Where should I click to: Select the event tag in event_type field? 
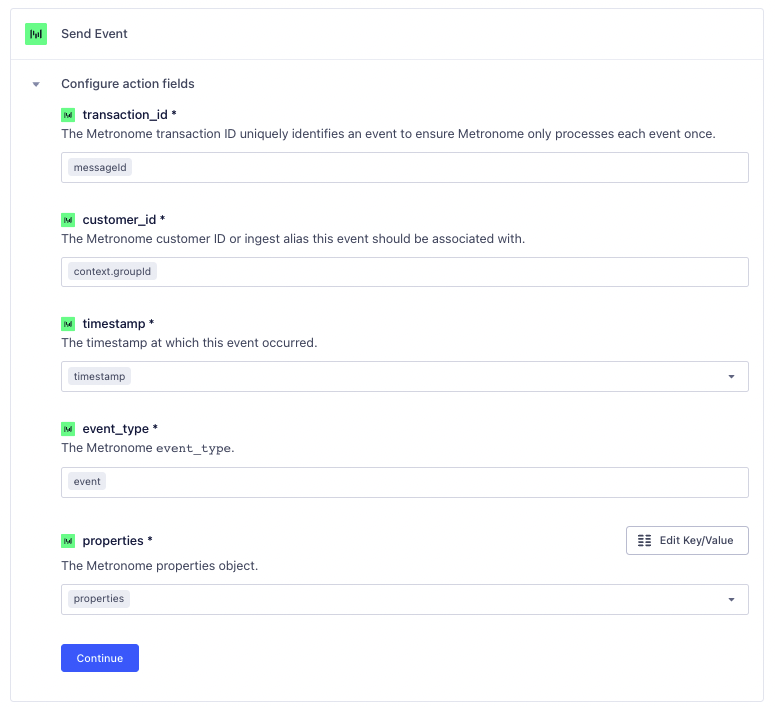tap(87, 482)
